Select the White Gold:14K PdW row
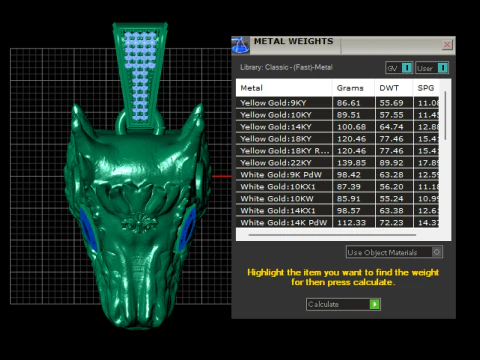 click(337, 222)
